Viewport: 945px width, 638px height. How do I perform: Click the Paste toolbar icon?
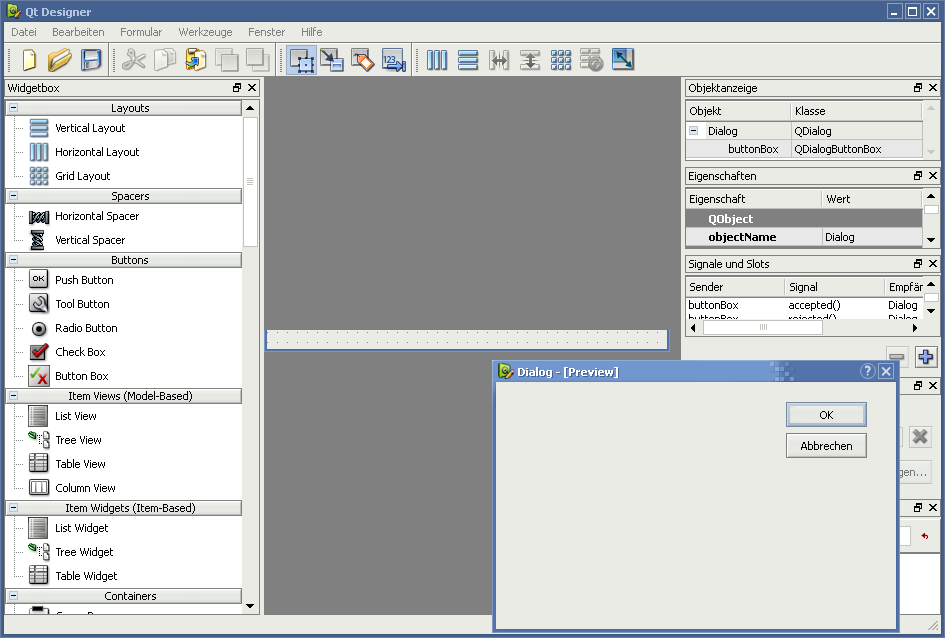point(196,60)
